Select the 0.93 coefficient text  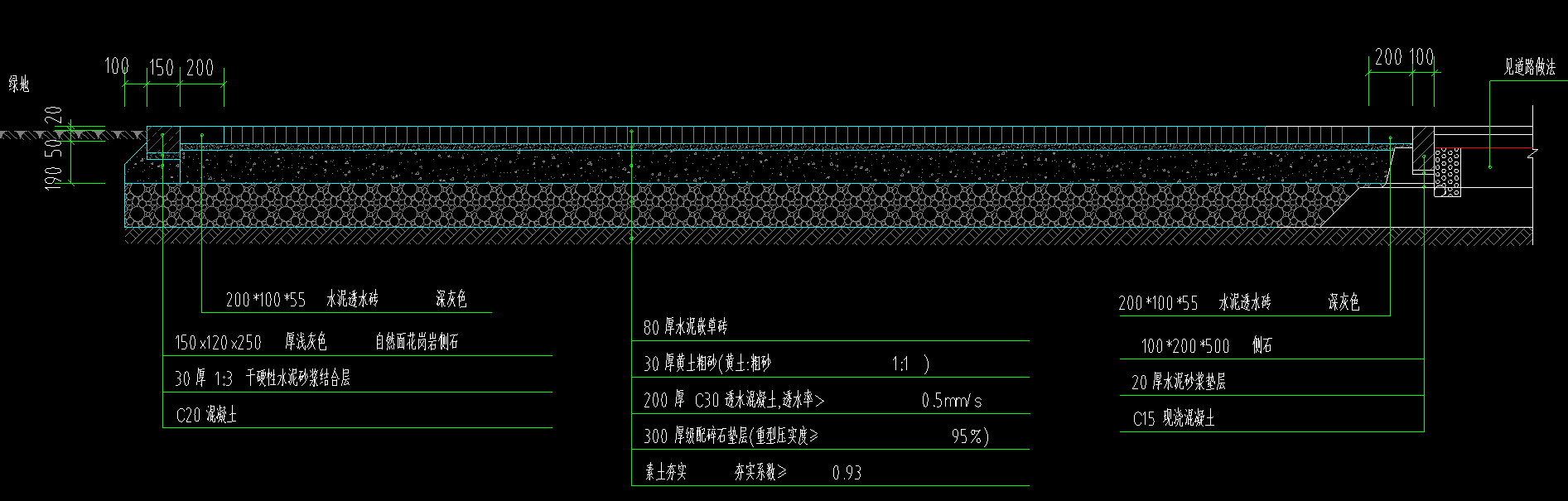(x=847, y=473)
